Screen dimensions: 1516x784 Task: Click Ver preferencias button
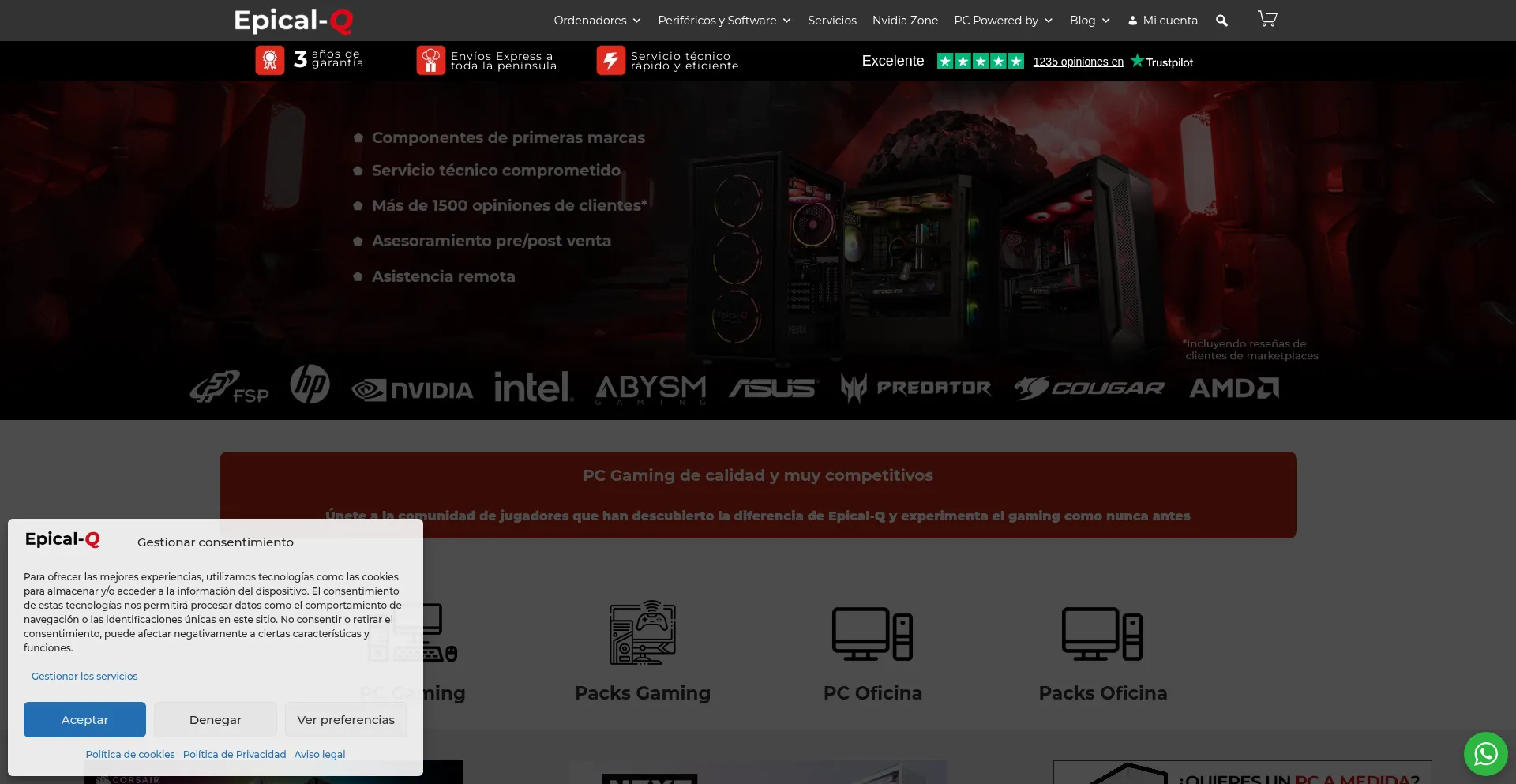point(346,719)
